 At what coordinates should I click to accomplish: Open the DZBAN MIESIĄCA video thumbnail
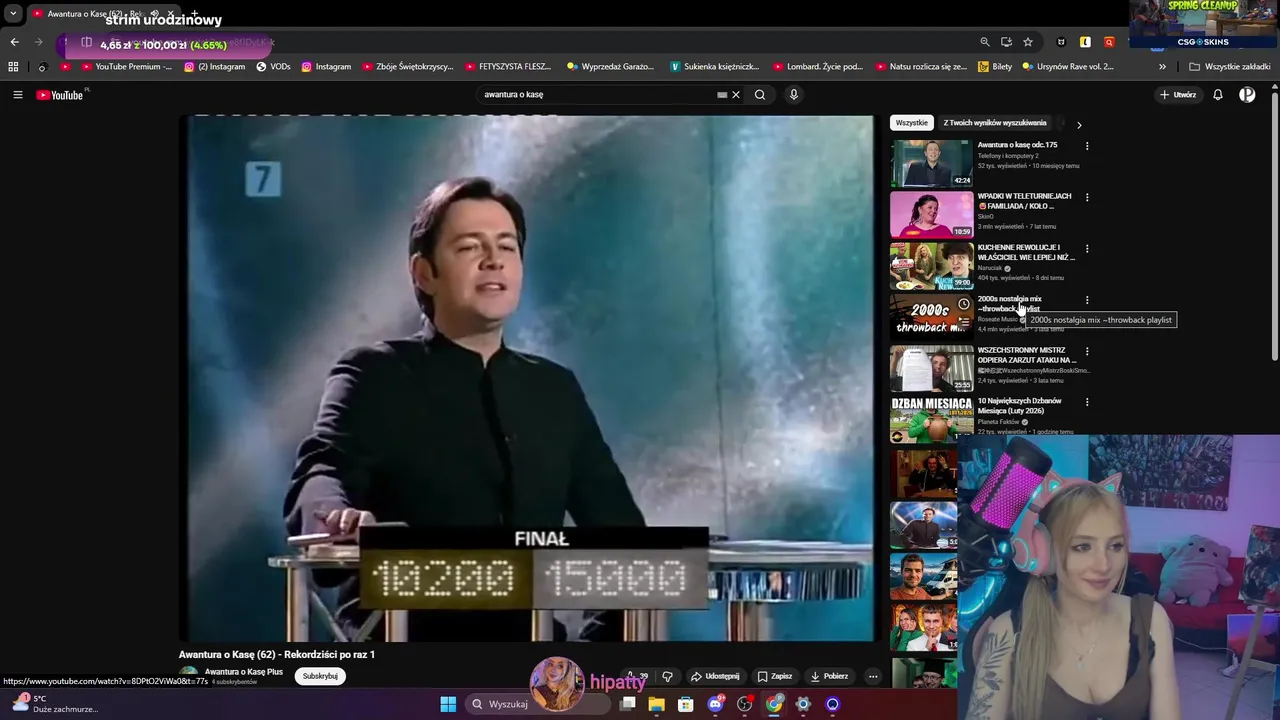(x=931, y=419)
